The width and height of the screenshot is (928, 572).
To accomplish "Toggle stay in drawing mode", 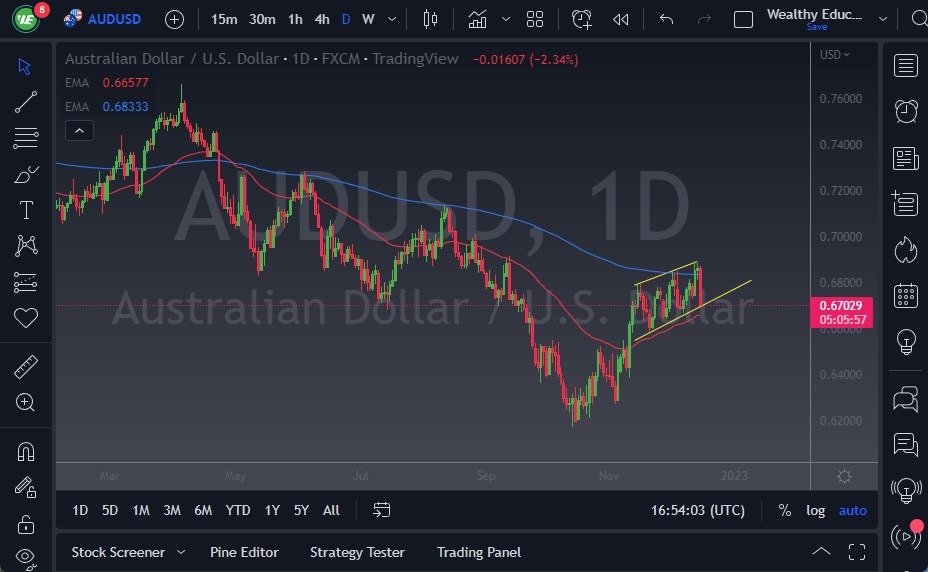I will click(25, 488).
